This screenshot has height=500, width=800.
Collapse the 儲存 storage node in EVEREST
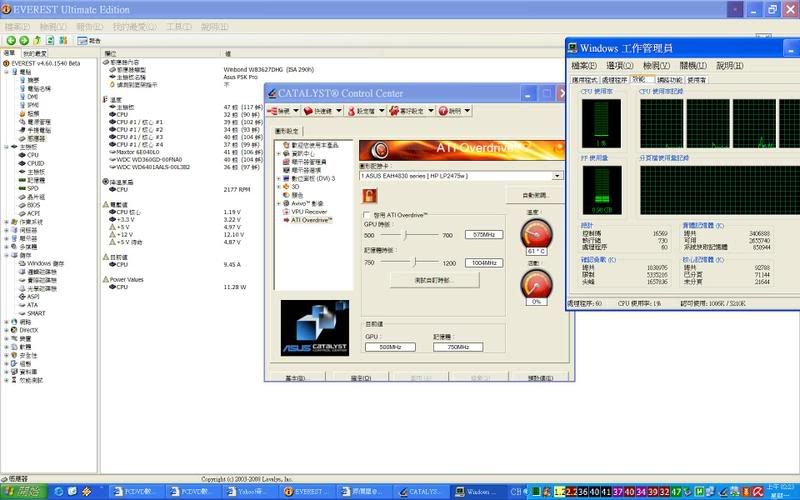point(7,255)
